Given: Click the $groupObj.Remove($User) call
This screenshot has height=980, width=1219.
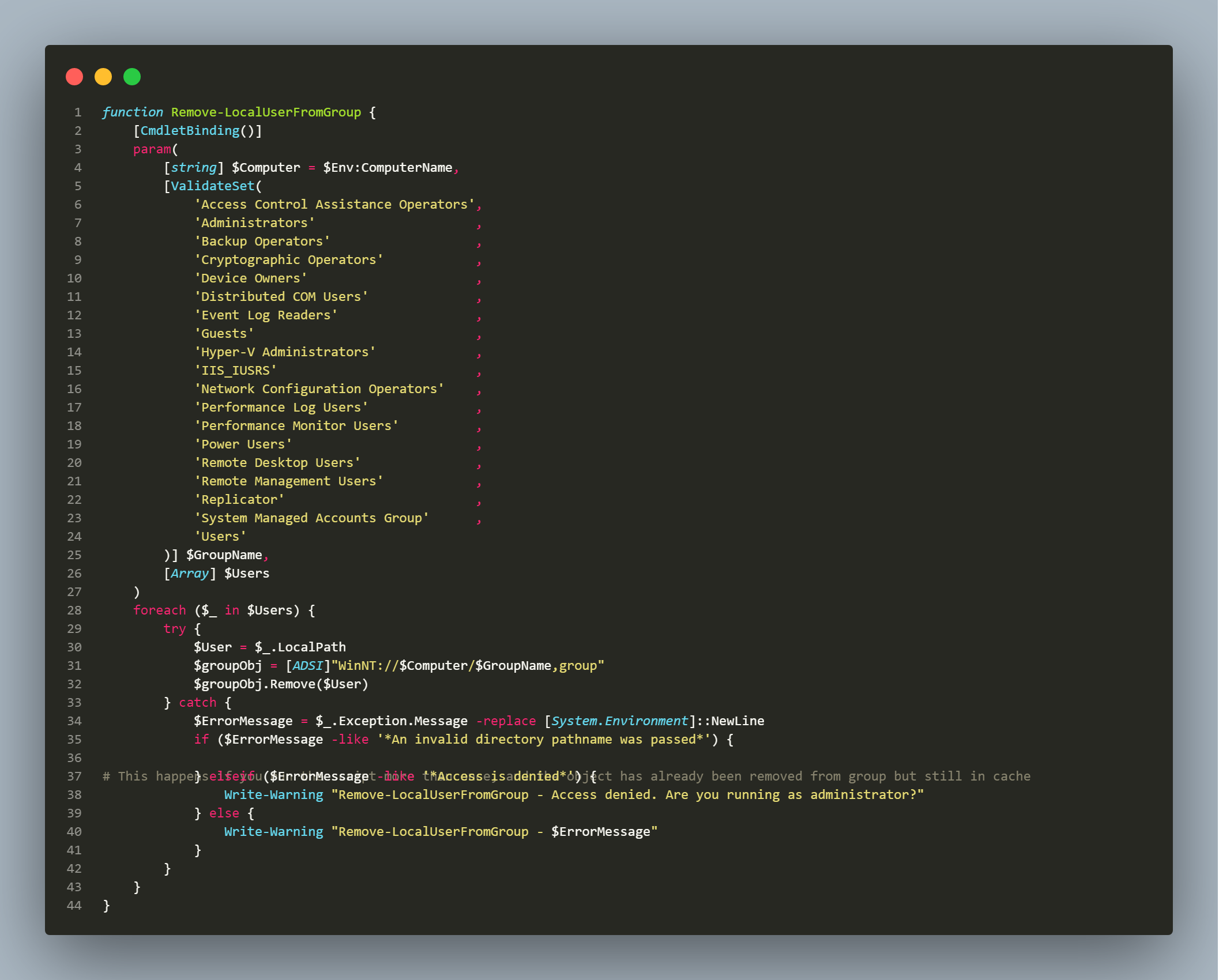Looking at the screenshot, I should pos(281,684).
